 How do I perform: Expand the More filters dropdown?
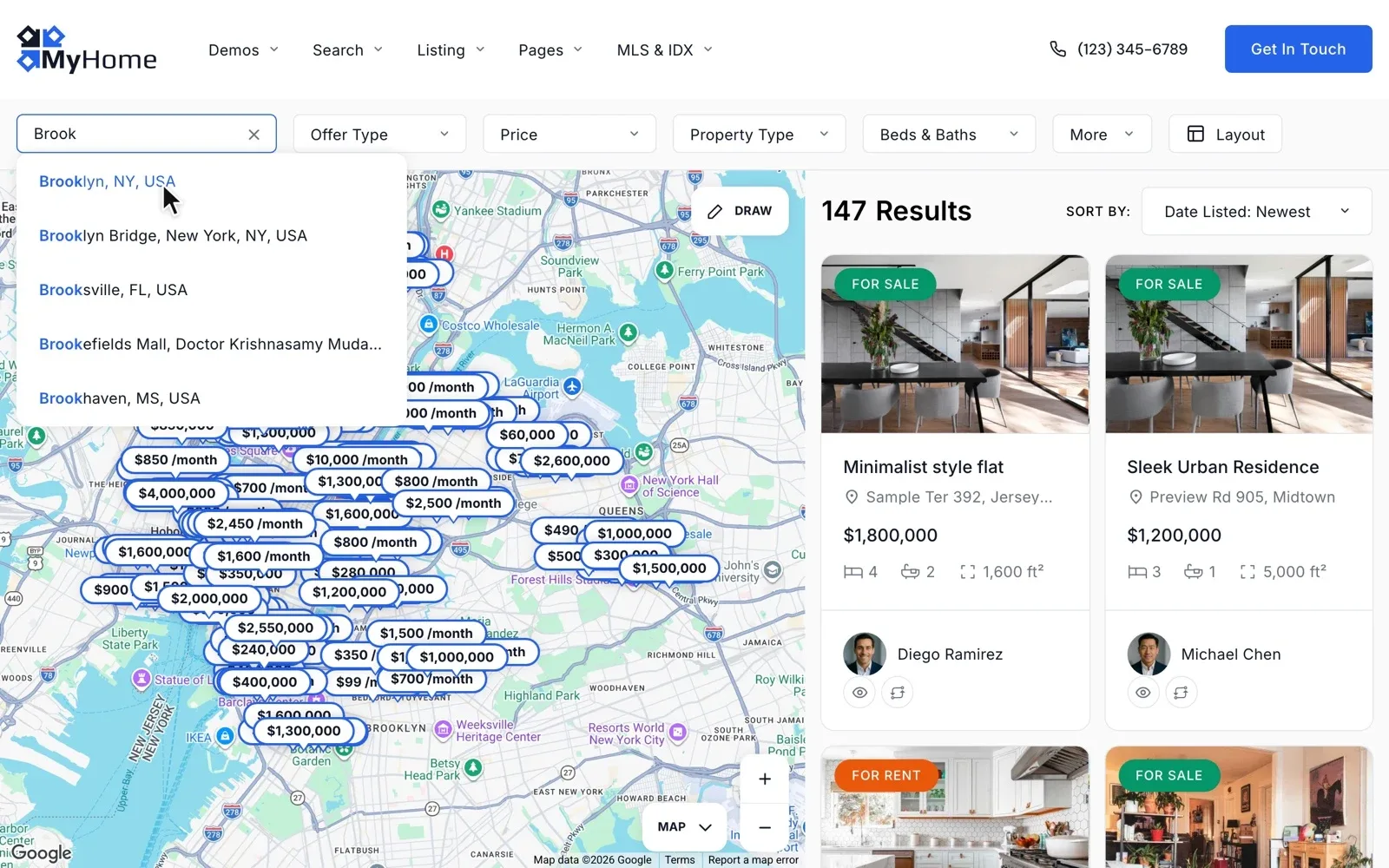point(1102,134)
